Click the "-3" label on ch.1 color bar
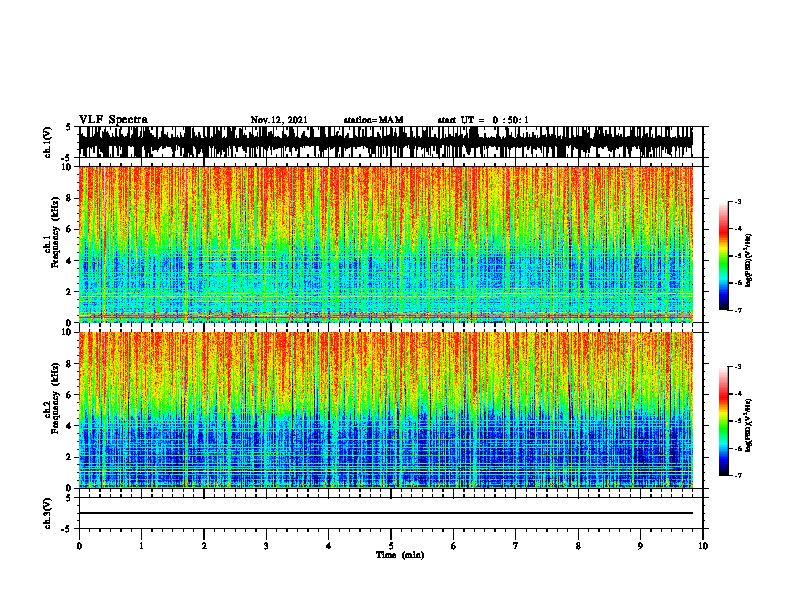 [738, 201]
